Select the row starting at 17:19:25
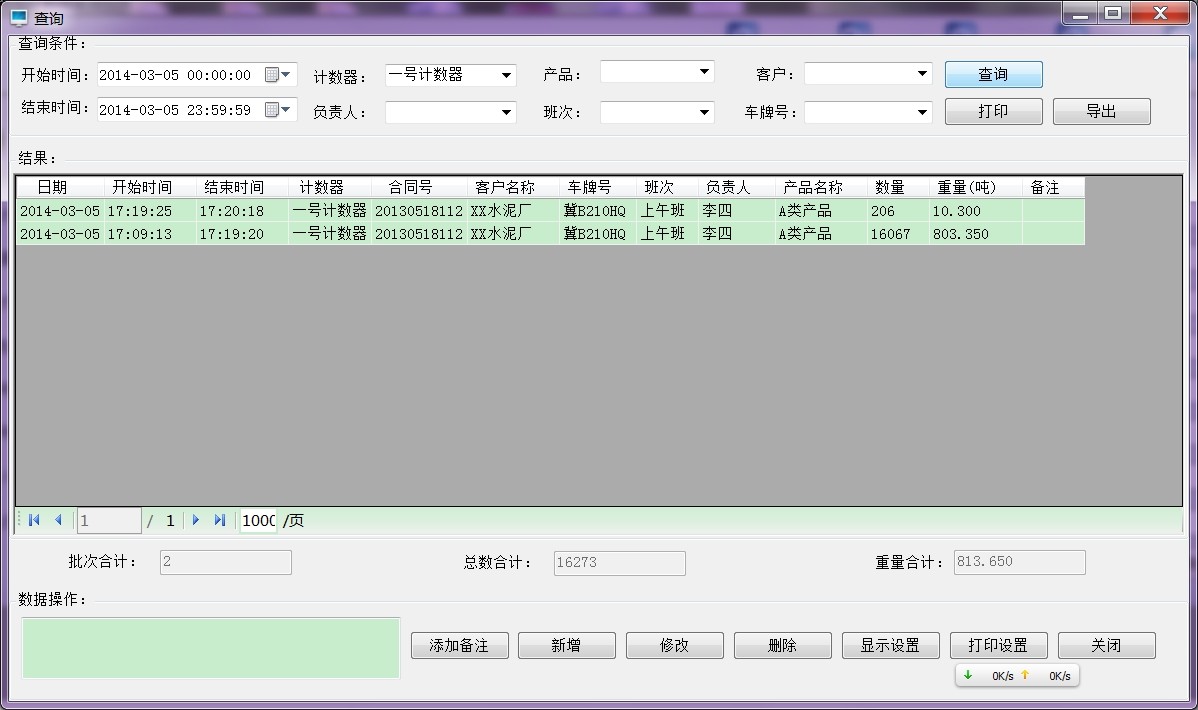This screenshot has height=710, width=1198. [x=550, y=210]
